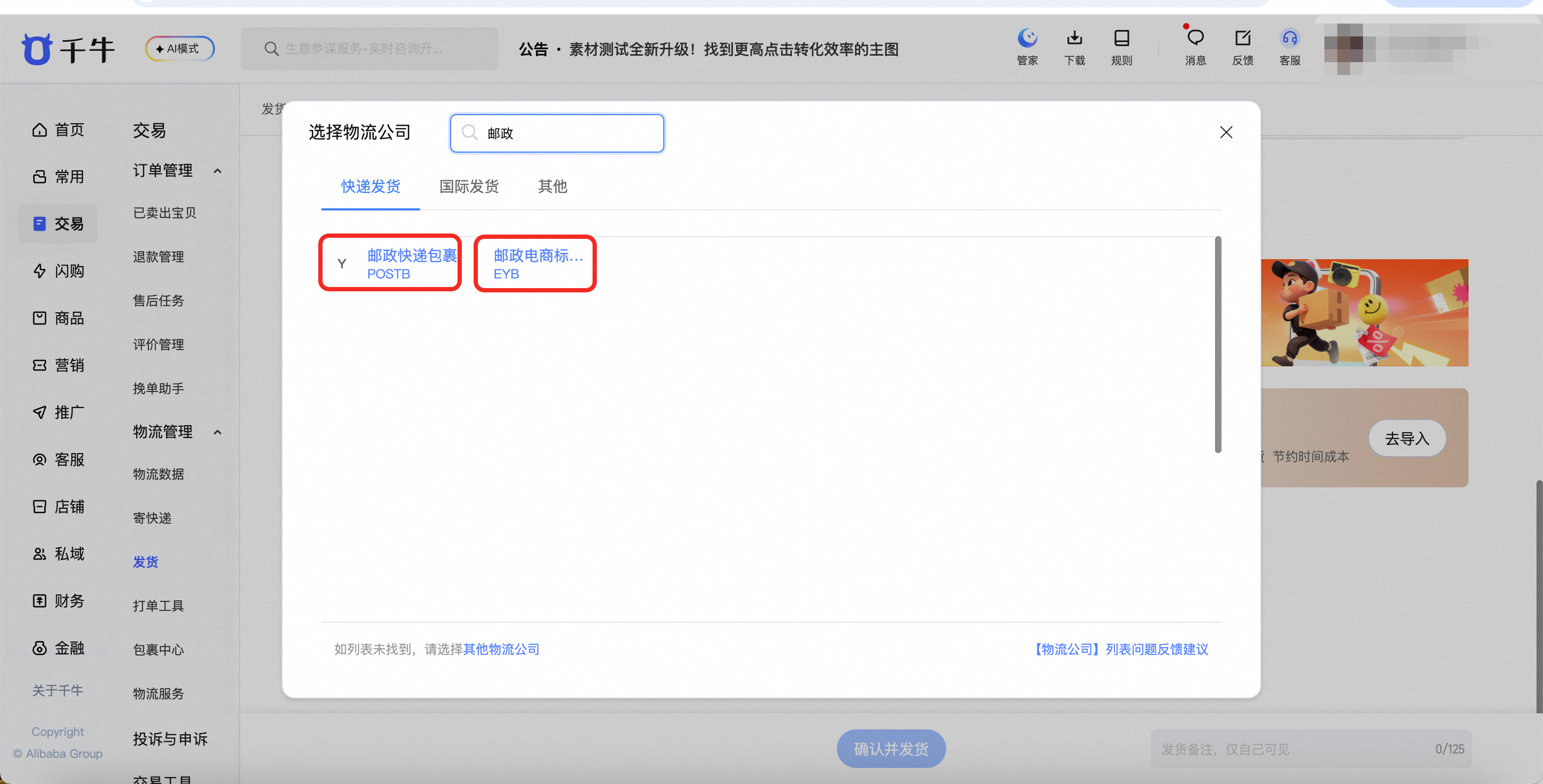This screenshot has height=784, width=1543.
Task: Open 客服 in left sidebar
Action: click(58, 459)
